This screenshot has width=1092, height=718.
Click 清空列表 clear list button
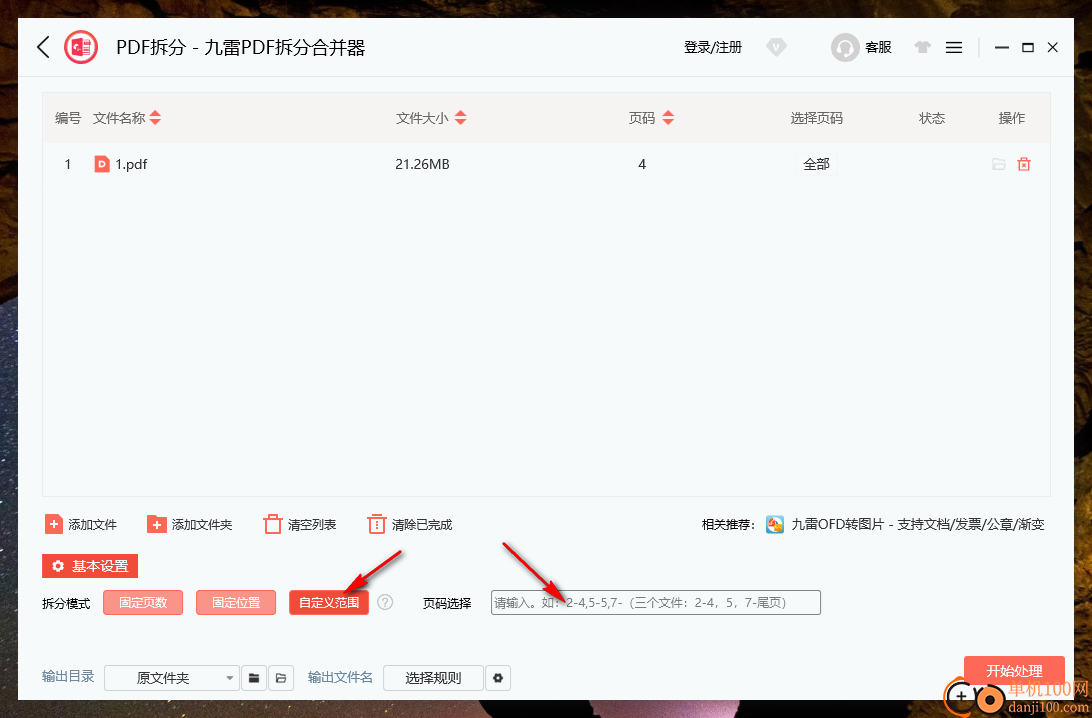pos(299,524)
